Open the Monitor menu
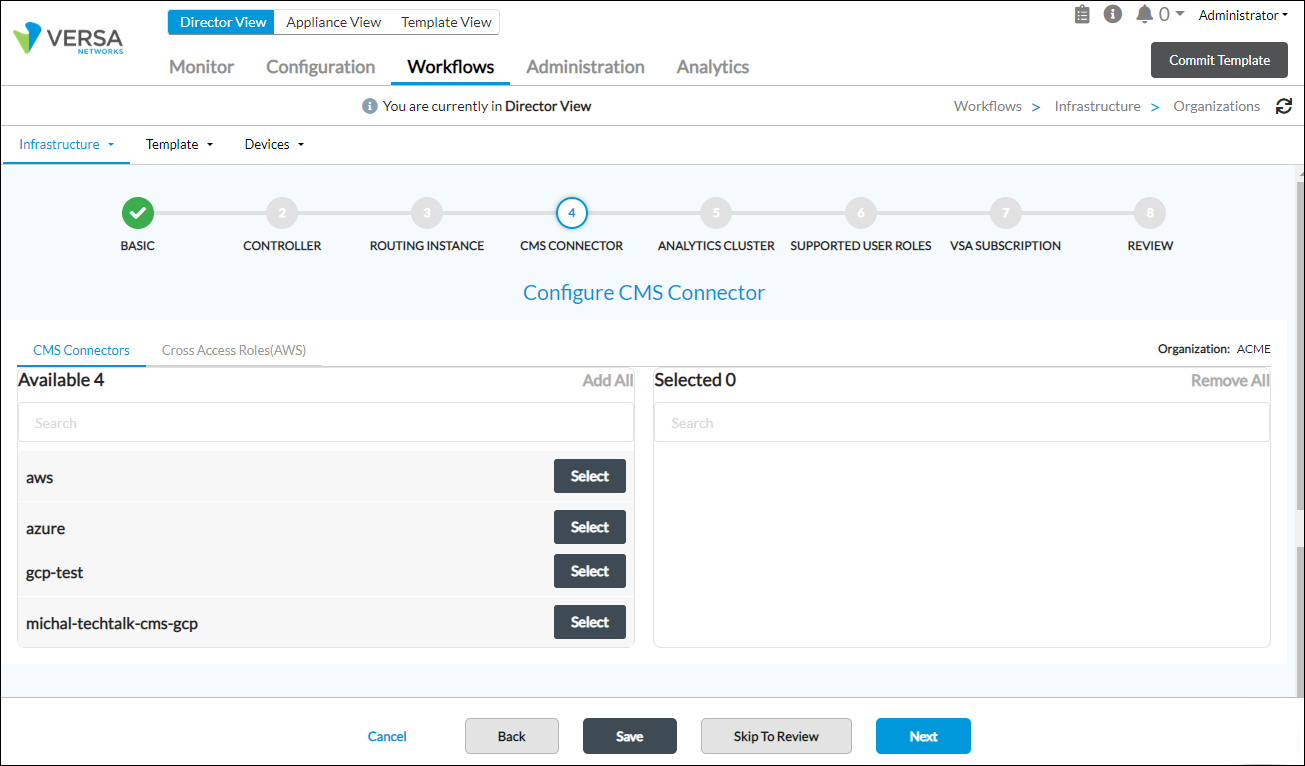The image size is (1305, 766). click(200, 67)
